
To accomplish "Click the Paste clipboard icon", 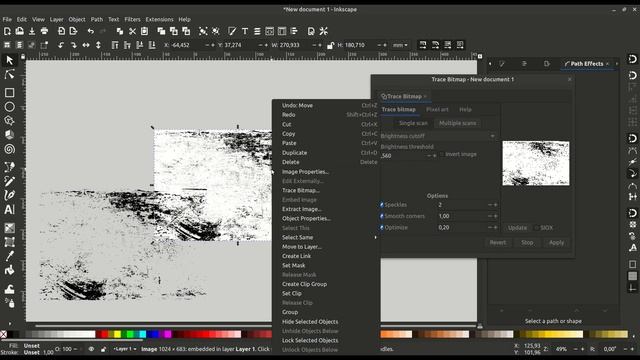I will 144,31.
